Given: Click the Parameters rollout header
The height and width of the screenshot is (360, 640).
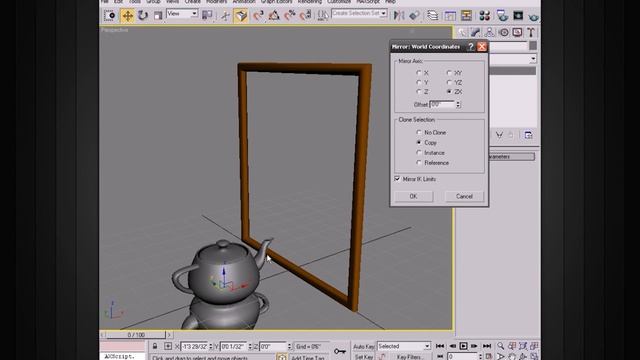Looking at the screenshot, I should pos(512,157).
